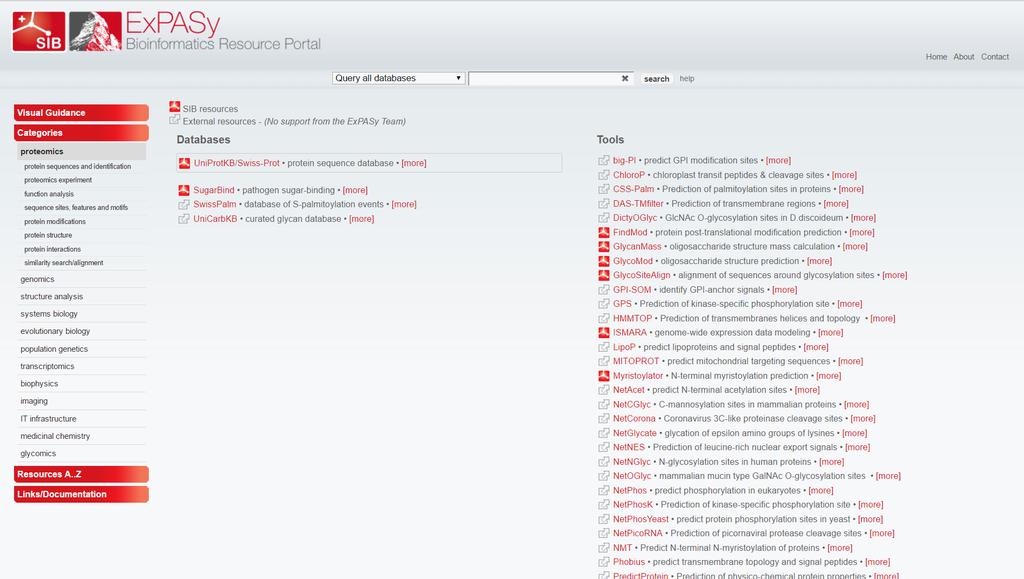Open the UniProtKB/Swiss-Prot database link
Image resolution: width=1024 pixels, height=579 pixels.
236,163
